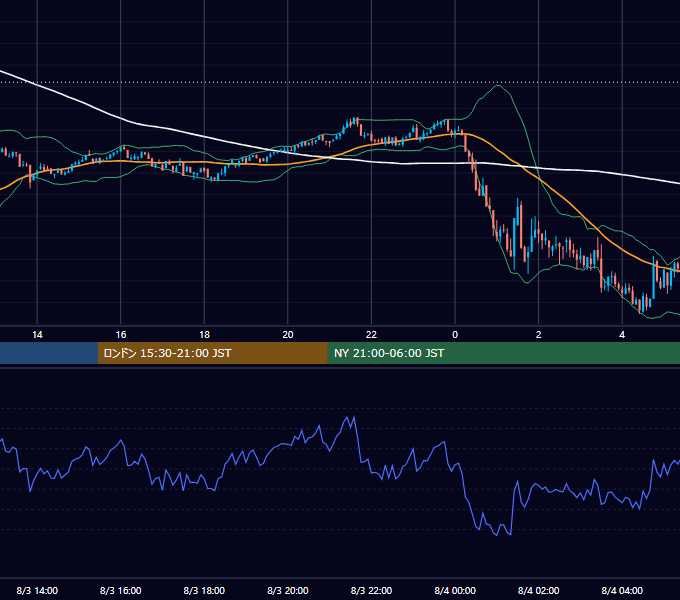Screen dimensions: 680x600
Task: Click the 8/3 20:00 date label
Action: click(288, 590)
